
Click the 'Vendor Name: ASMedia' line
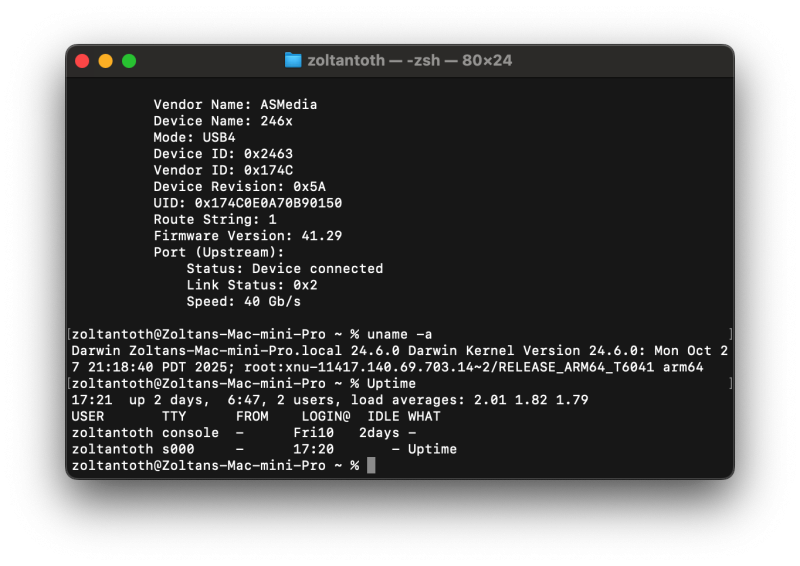click(x=235, y=105)
